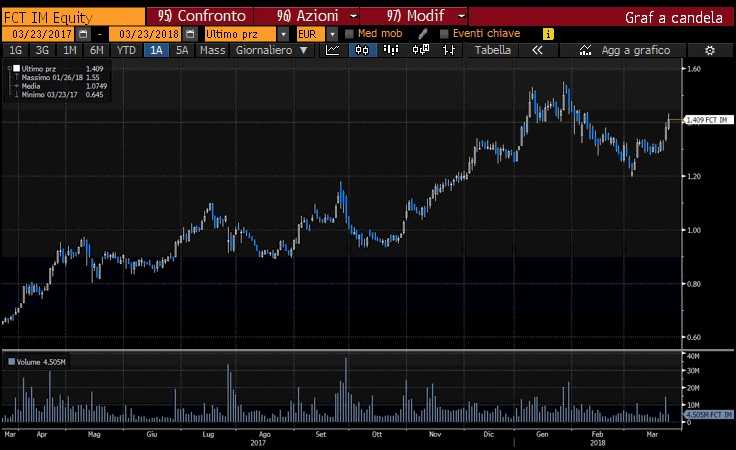Screen dimensions: 736x450
Task: Open calendar picker for start date 03/23/2017
Action: point(84,34)
